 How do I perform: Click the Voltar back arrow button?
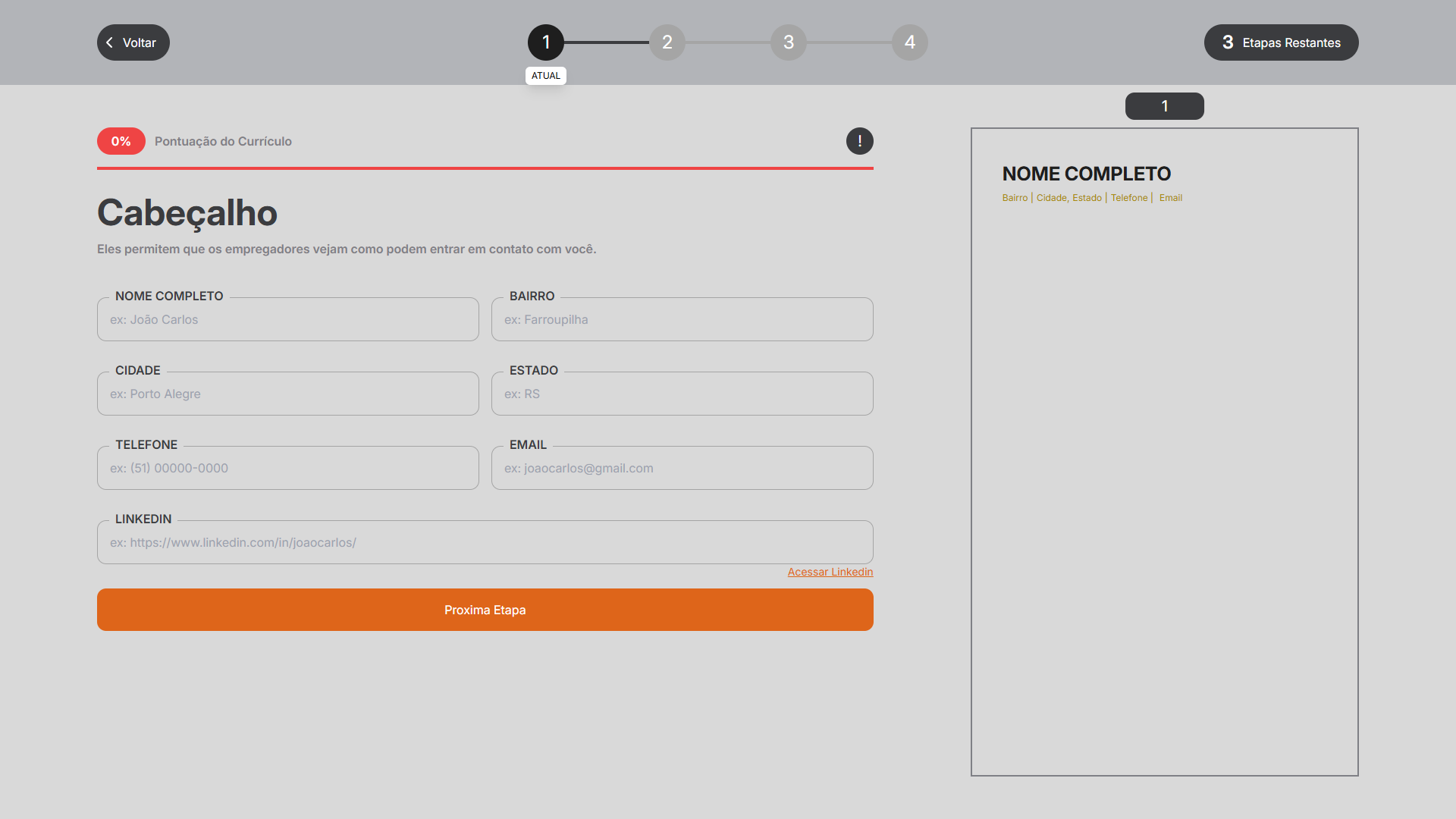click(133, 42)
